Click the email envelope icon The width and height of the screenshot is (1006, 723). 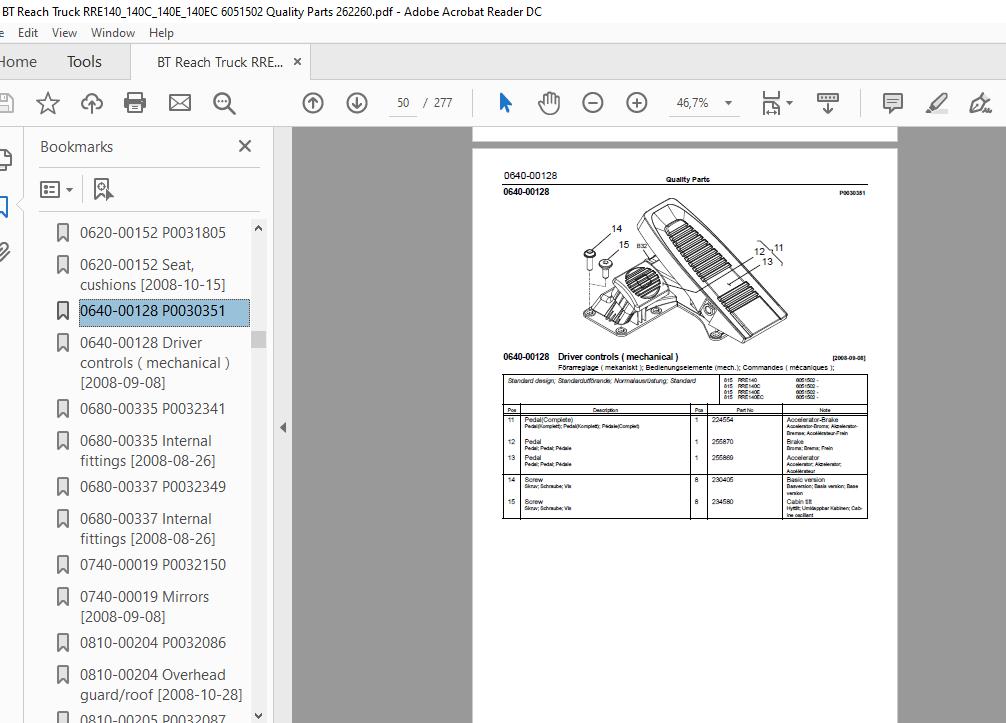pos(180,103)
